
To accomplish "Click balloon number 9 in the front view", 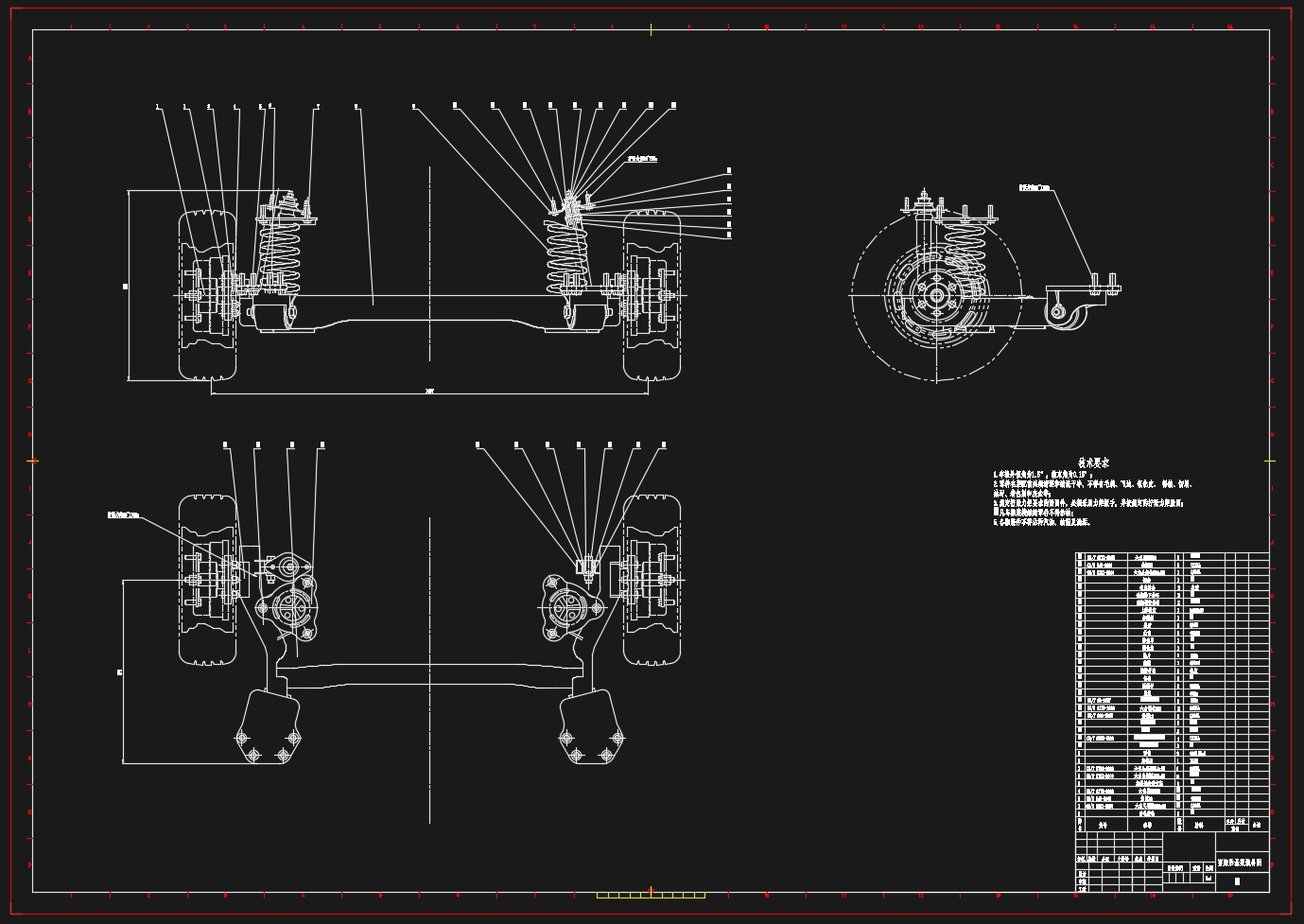I will click(x=413, y=107).
